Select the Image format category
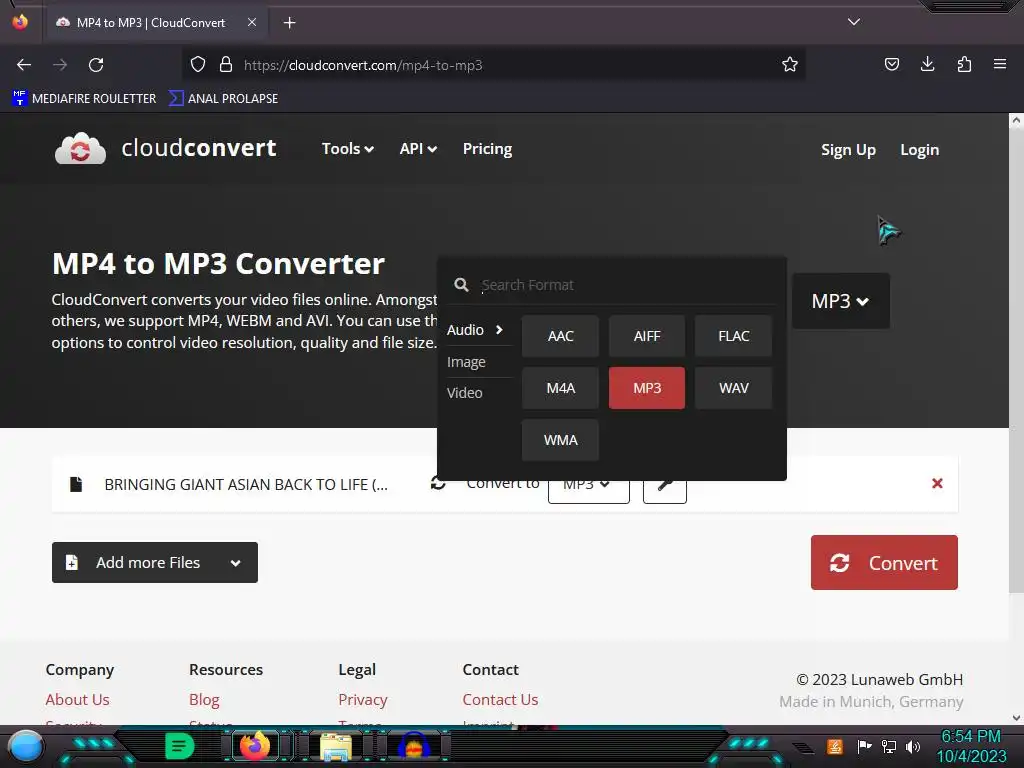The width and height of the screenshot is (1024, 768). (466, 362)
